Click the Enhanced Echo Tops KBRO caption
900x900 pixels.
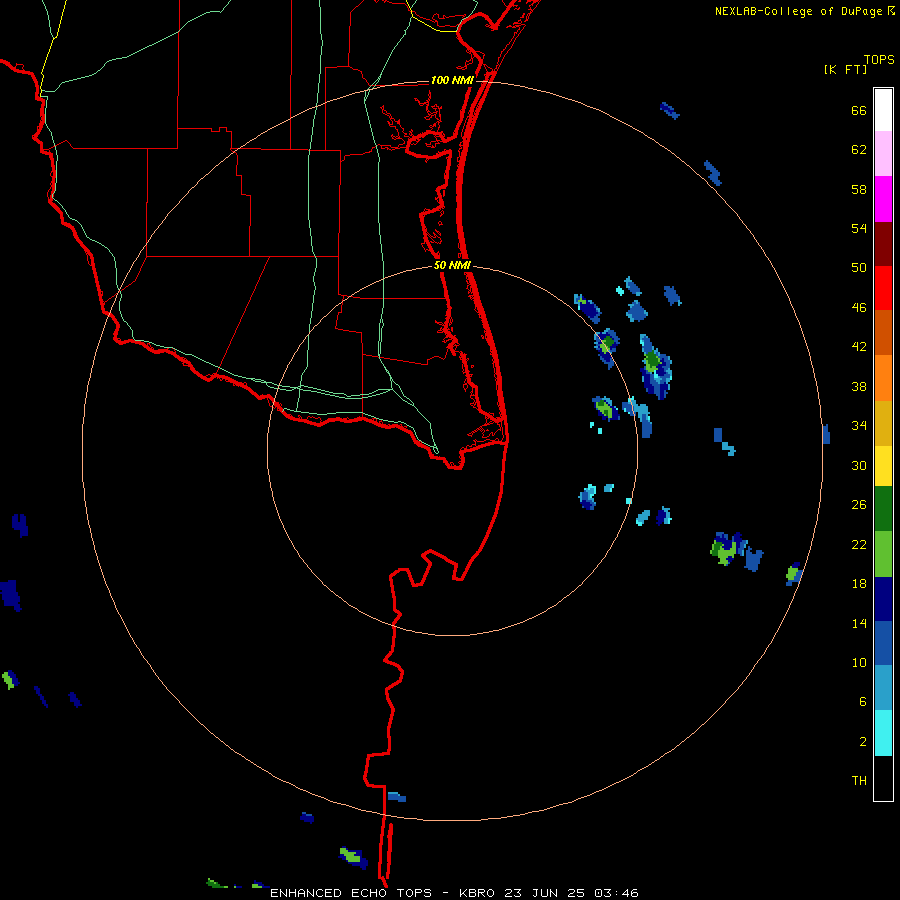pyautogui.click(x=454, y=893)
